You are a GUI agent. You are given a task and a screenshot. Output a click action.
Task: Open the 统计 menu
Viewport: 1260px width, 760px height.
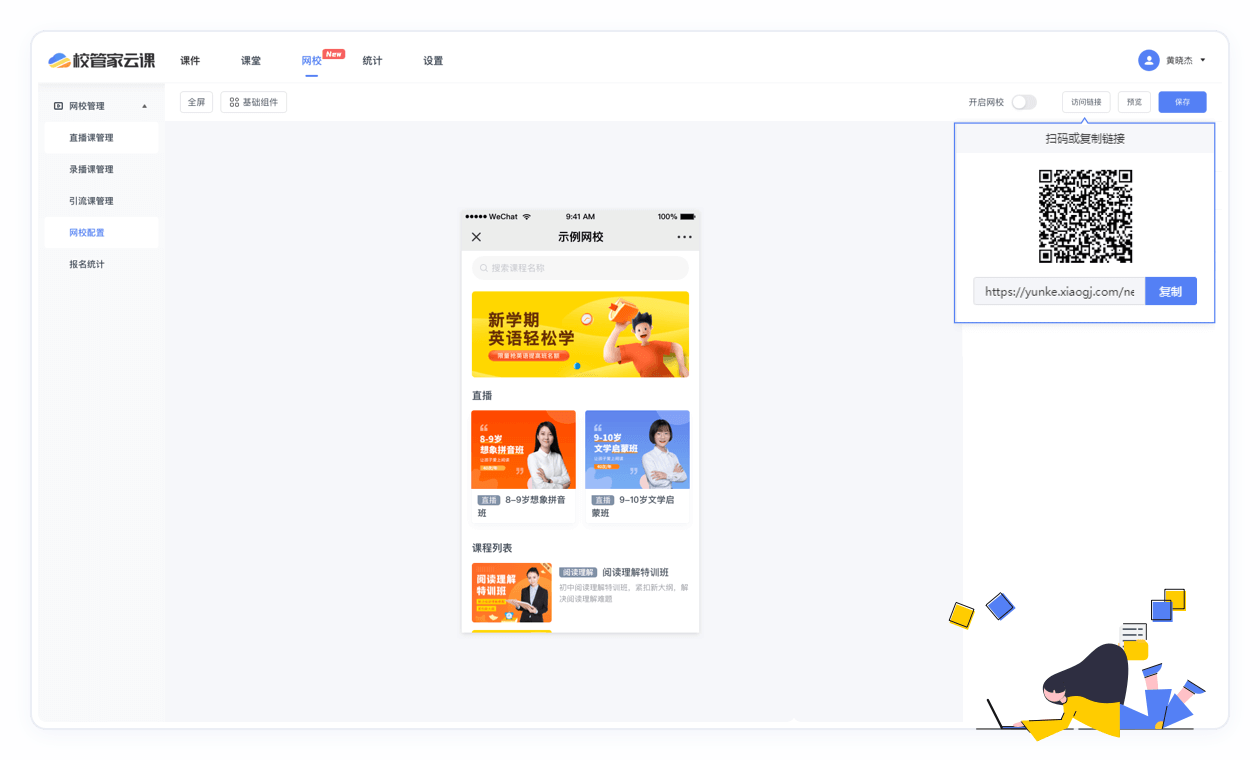click(372, 61)
